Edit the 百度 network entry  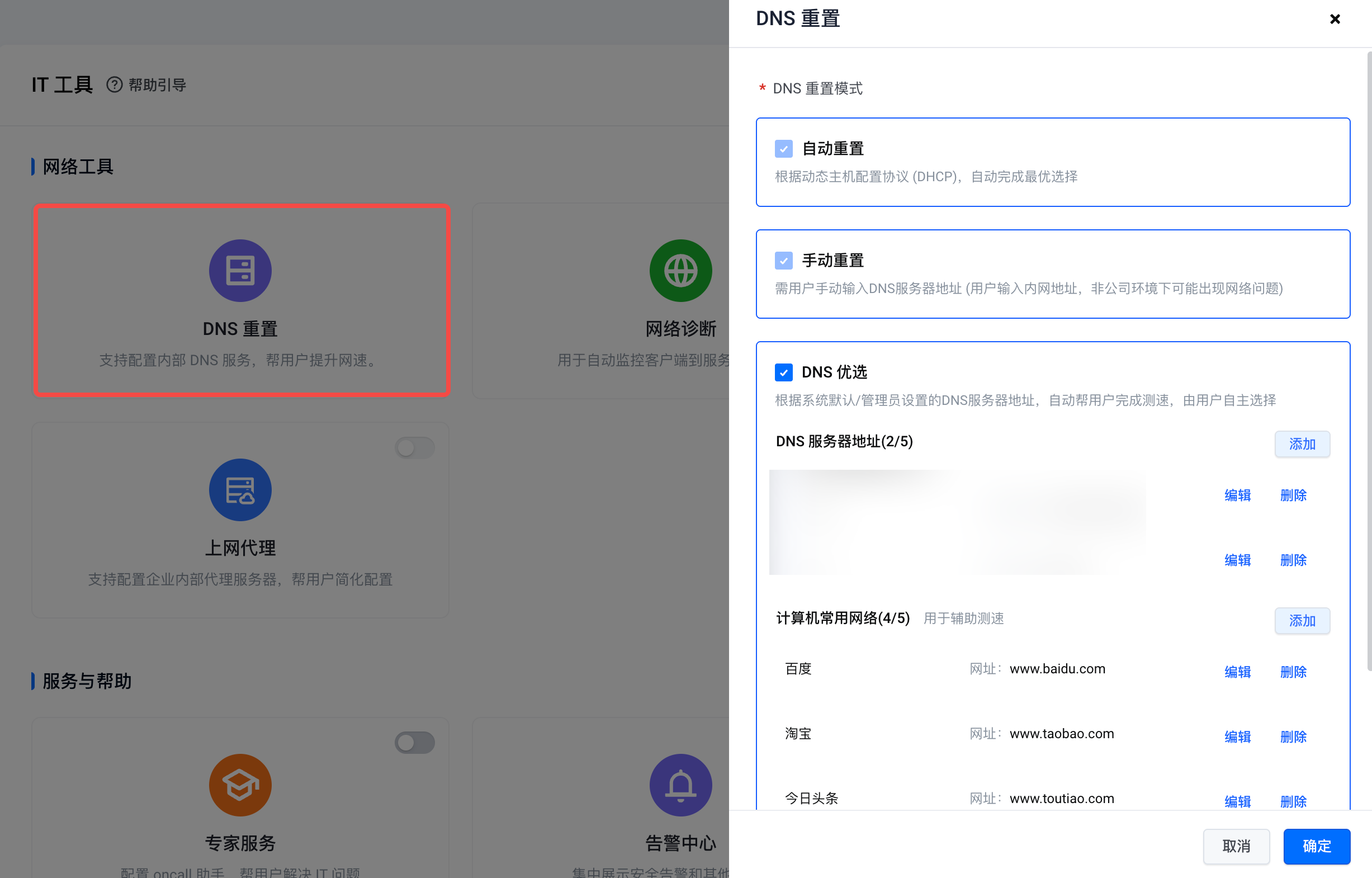[1237, 672]
